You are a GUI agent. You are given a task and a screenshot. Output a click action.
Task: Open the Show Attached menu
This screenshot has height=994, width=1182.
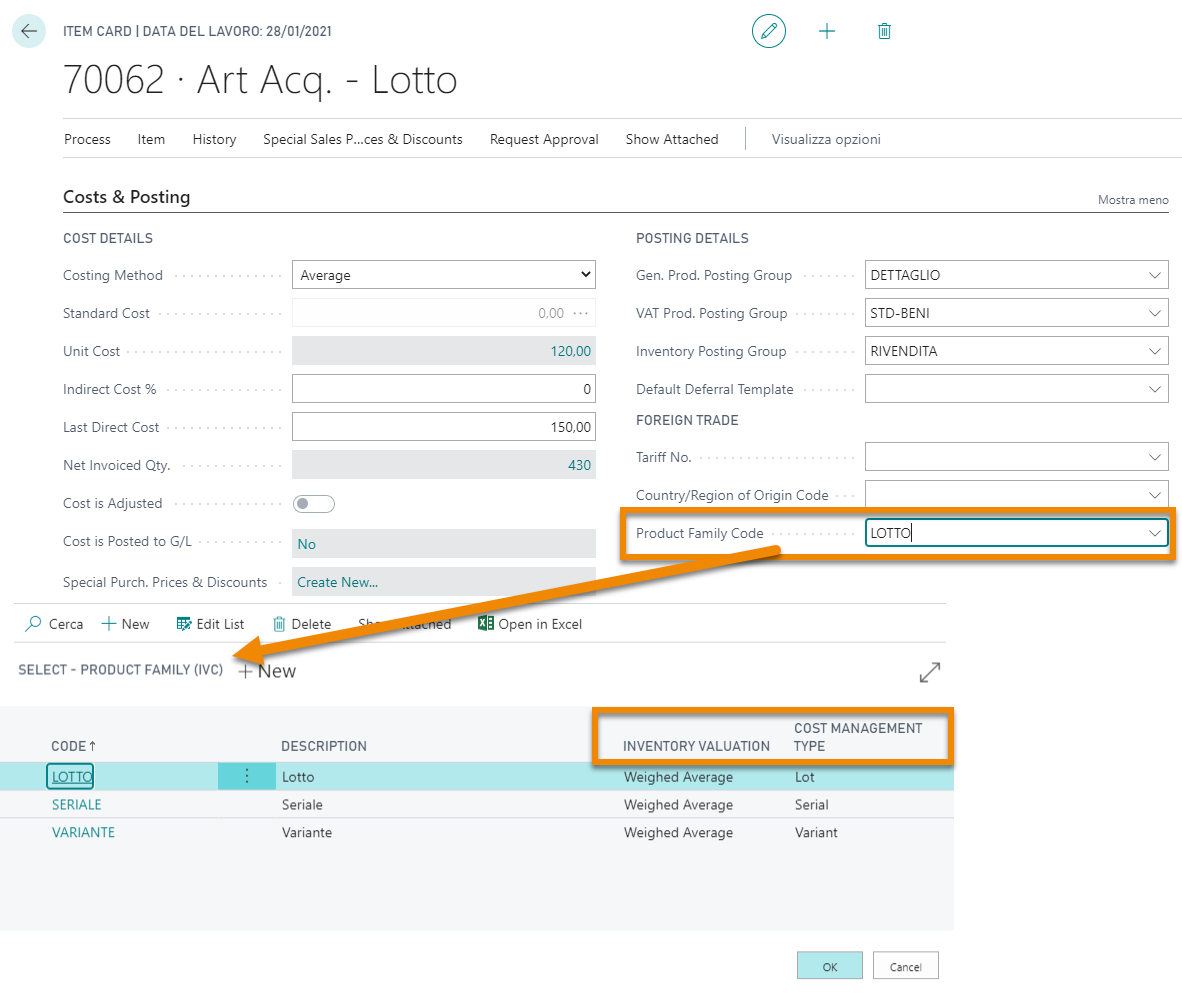click(x=672, y=139)
